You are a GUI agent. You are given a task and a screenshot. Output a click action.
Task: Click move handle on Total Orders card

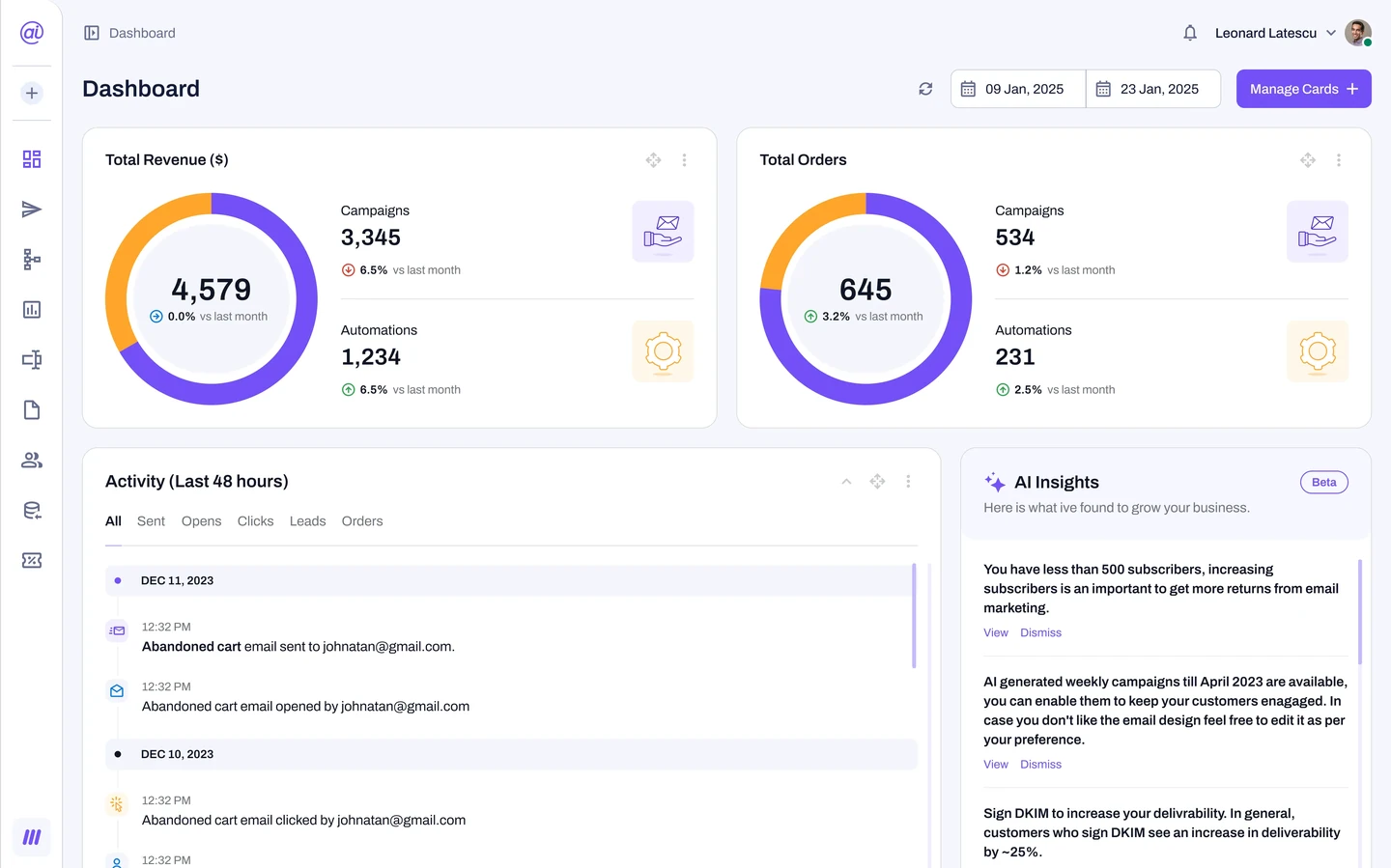click(1308, 160)
